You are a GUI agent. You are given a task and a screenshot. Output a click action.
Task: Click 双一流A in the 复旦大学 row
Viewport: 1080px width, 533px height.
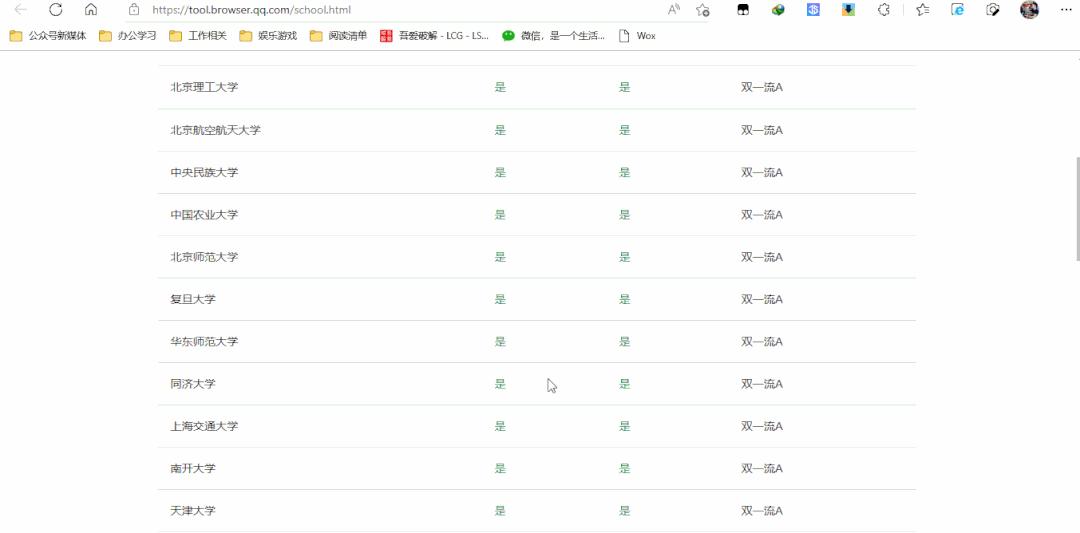point(762,300)
